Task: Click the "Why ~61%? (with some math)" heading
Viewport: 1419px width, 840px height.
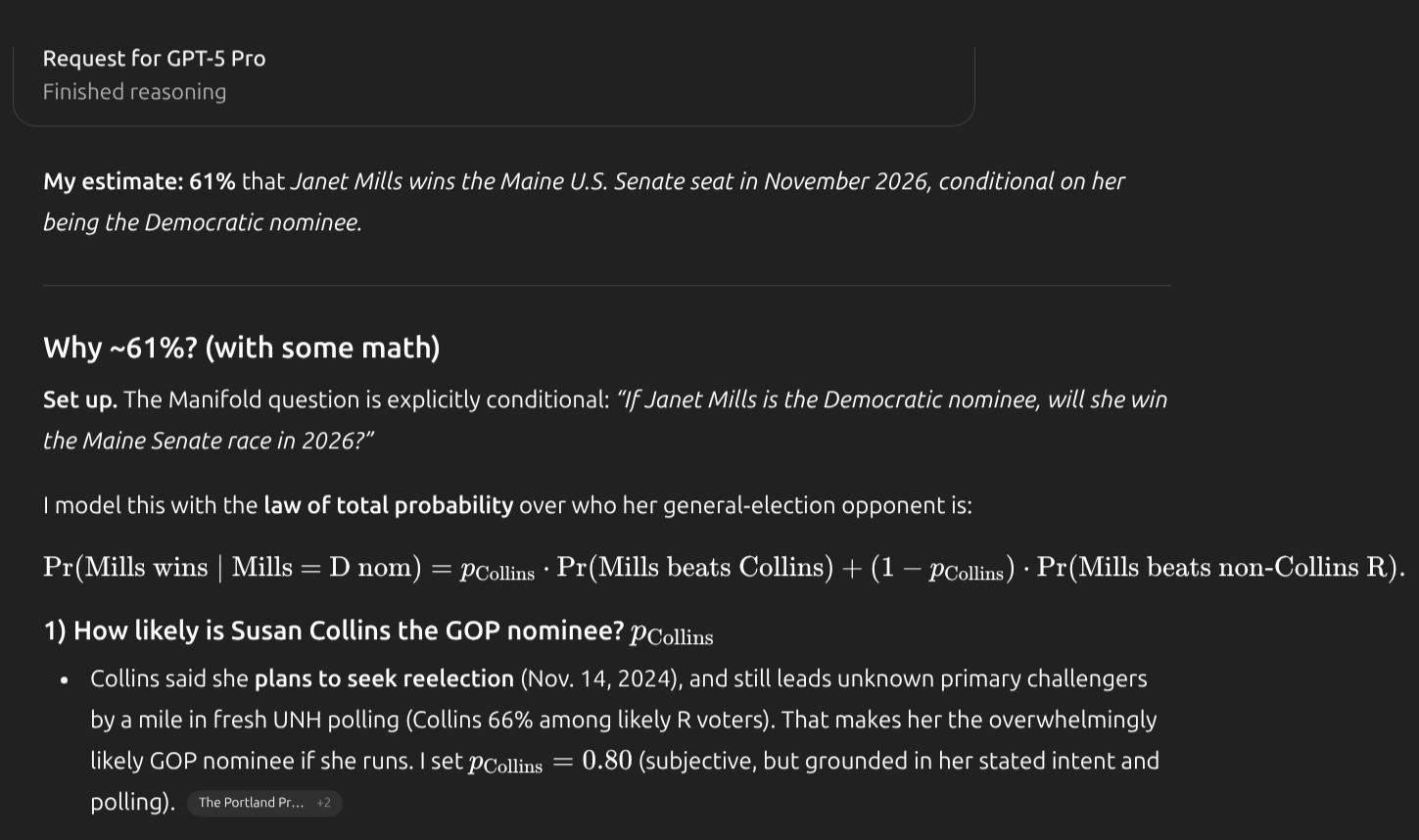Action: point(241,348)
